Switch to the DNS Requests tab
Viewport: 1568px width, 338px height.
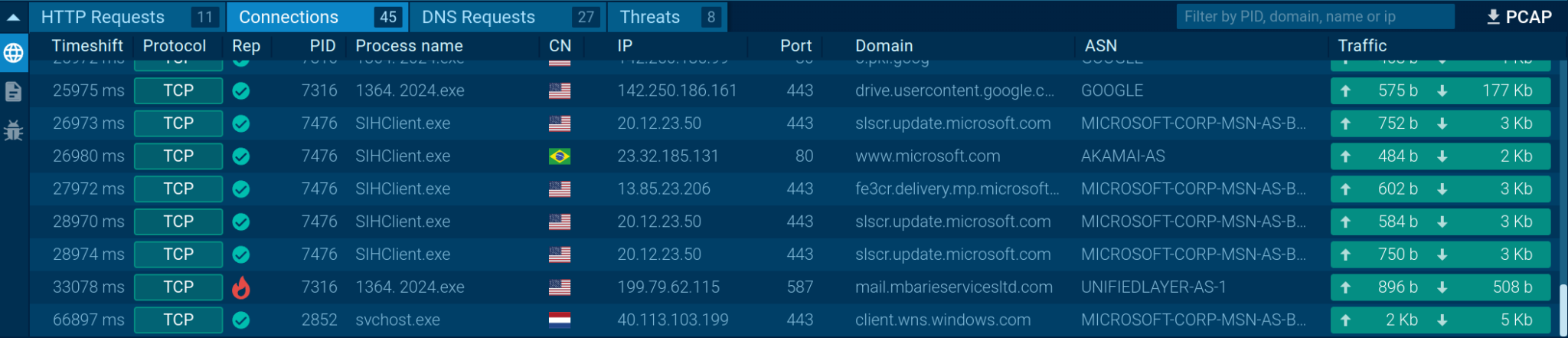507,17
